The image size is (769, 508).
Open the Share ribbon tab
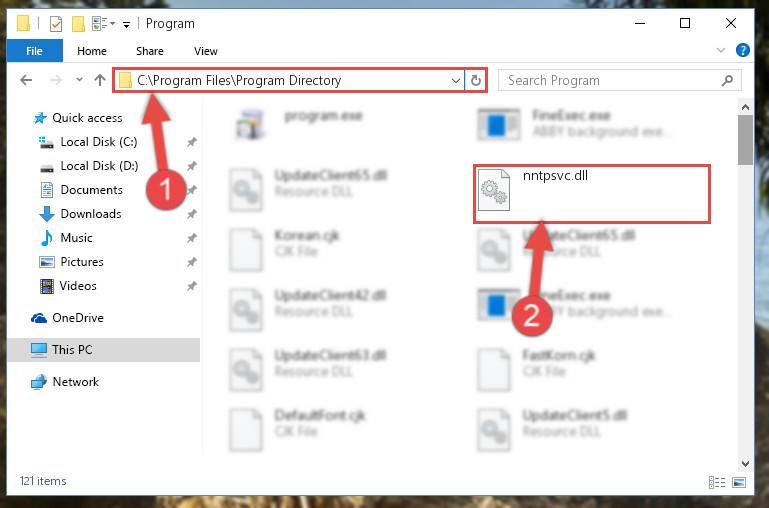pyautogui.click(x=150, y=51)
